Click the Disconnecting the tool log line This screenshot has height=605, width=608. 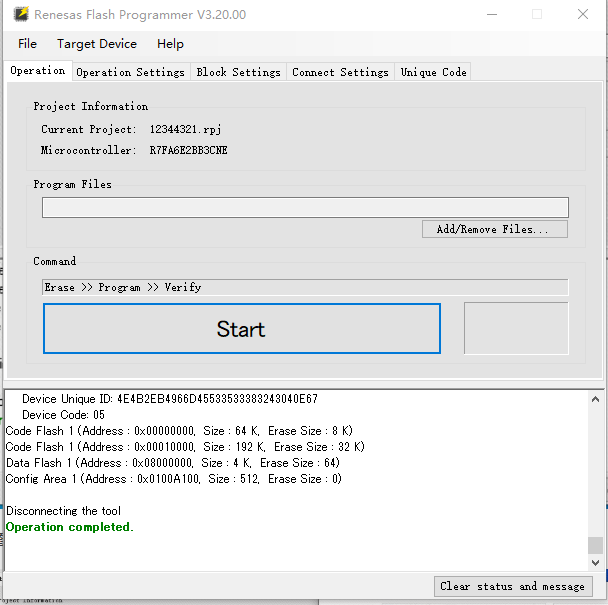[64, 511]
